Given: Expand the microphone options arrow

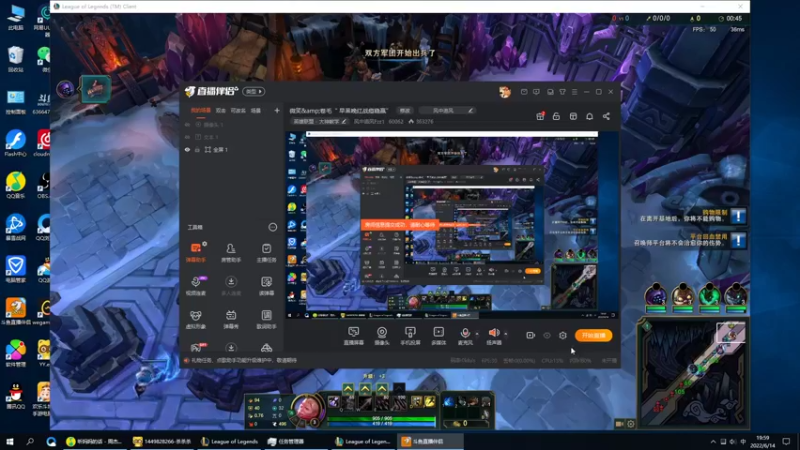Looking at the screenshot, I should point(477,334).
